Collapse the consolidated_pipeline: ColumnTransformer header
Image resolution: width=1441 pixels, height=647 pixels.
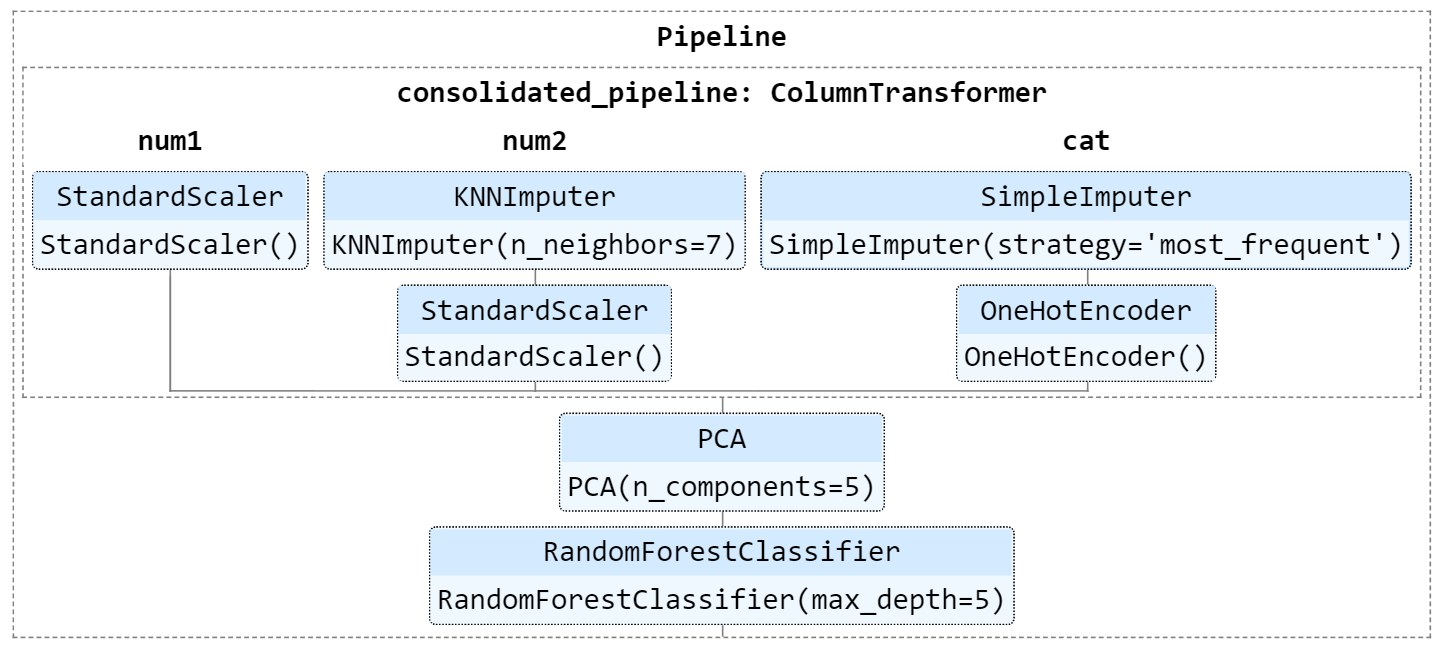720,93
